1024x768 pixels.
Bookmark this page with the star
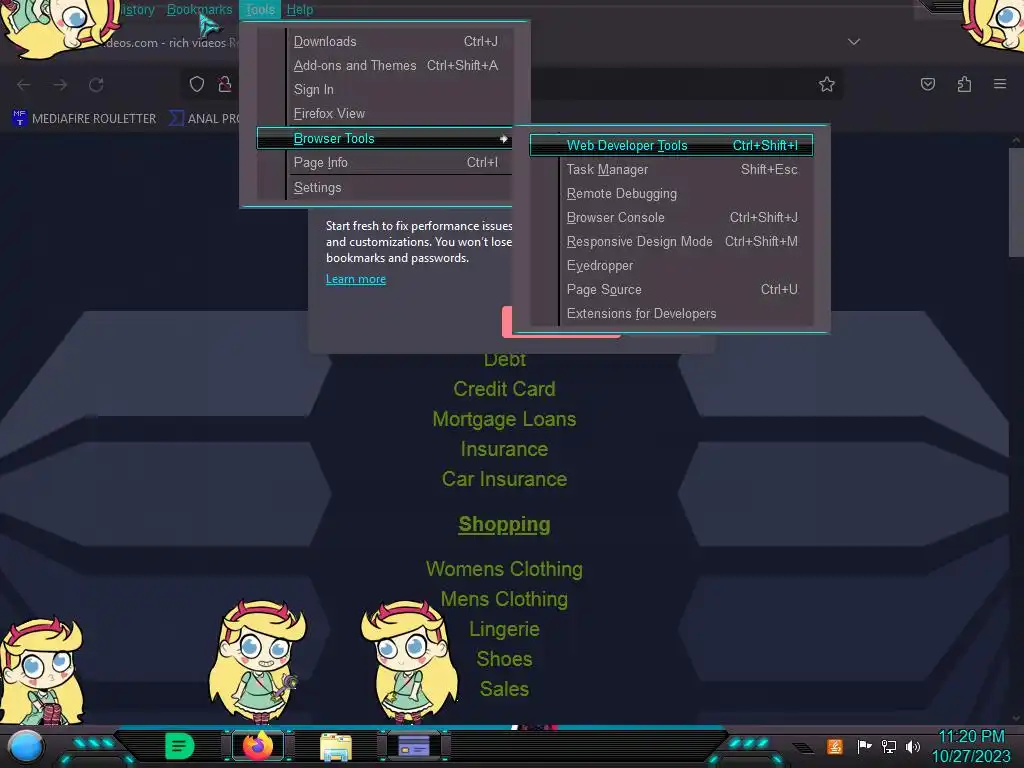click(x=827, y=84)
